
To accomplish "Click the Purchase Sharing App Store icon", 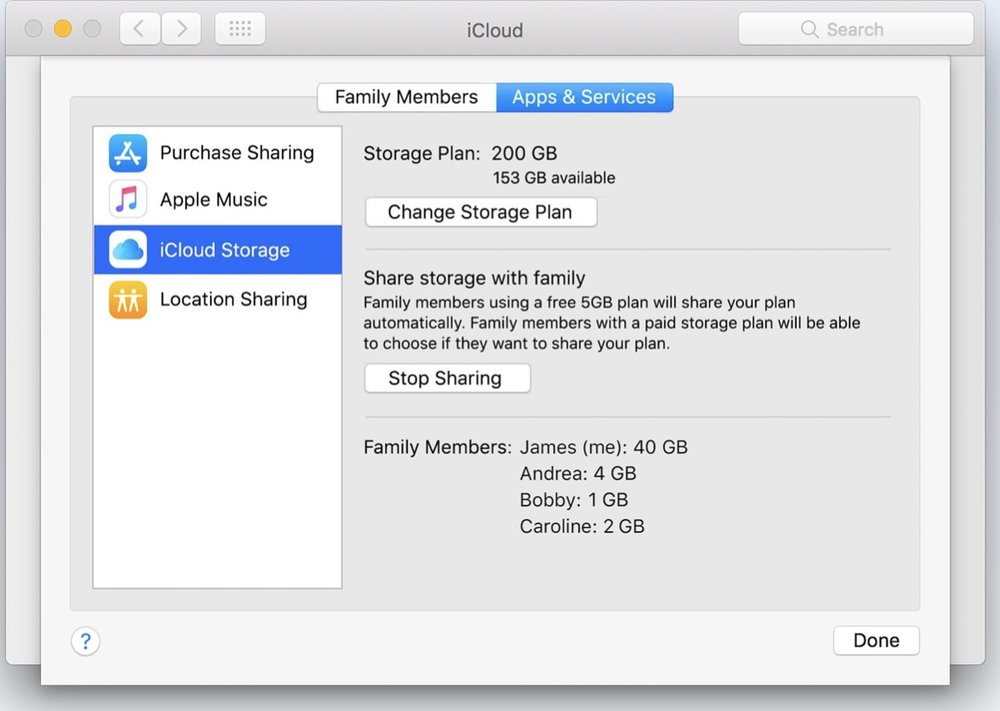I will [128, 153].
